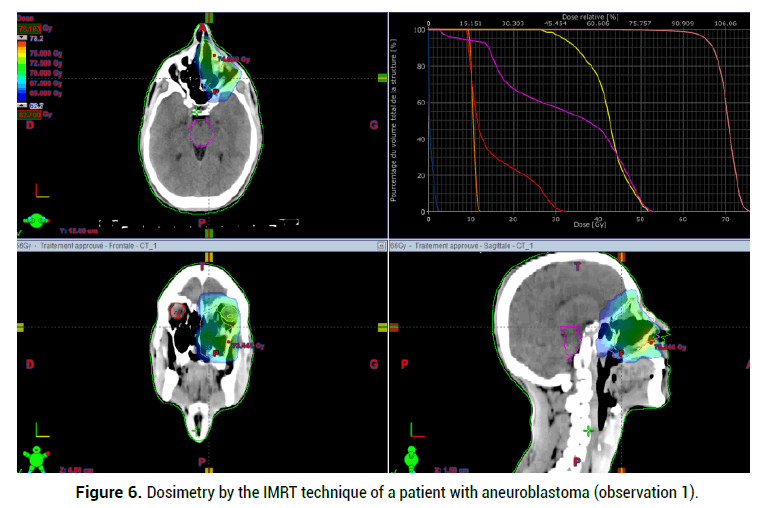Viewport: 762px width, 508px height.
Task: Maximize the frontal view with corner button
Action: pos(379,245)
